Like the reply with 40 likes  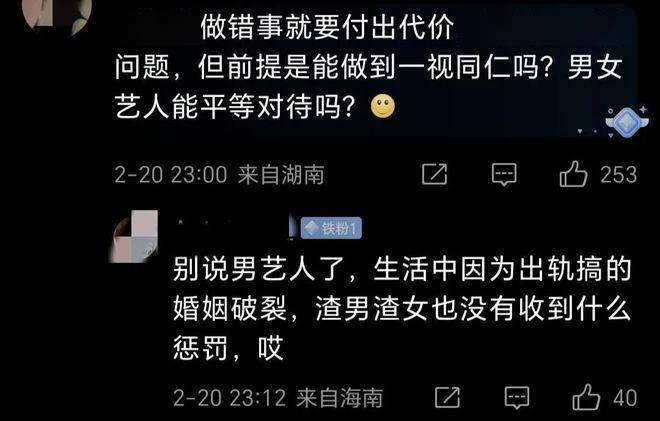[x=586, y=397]
